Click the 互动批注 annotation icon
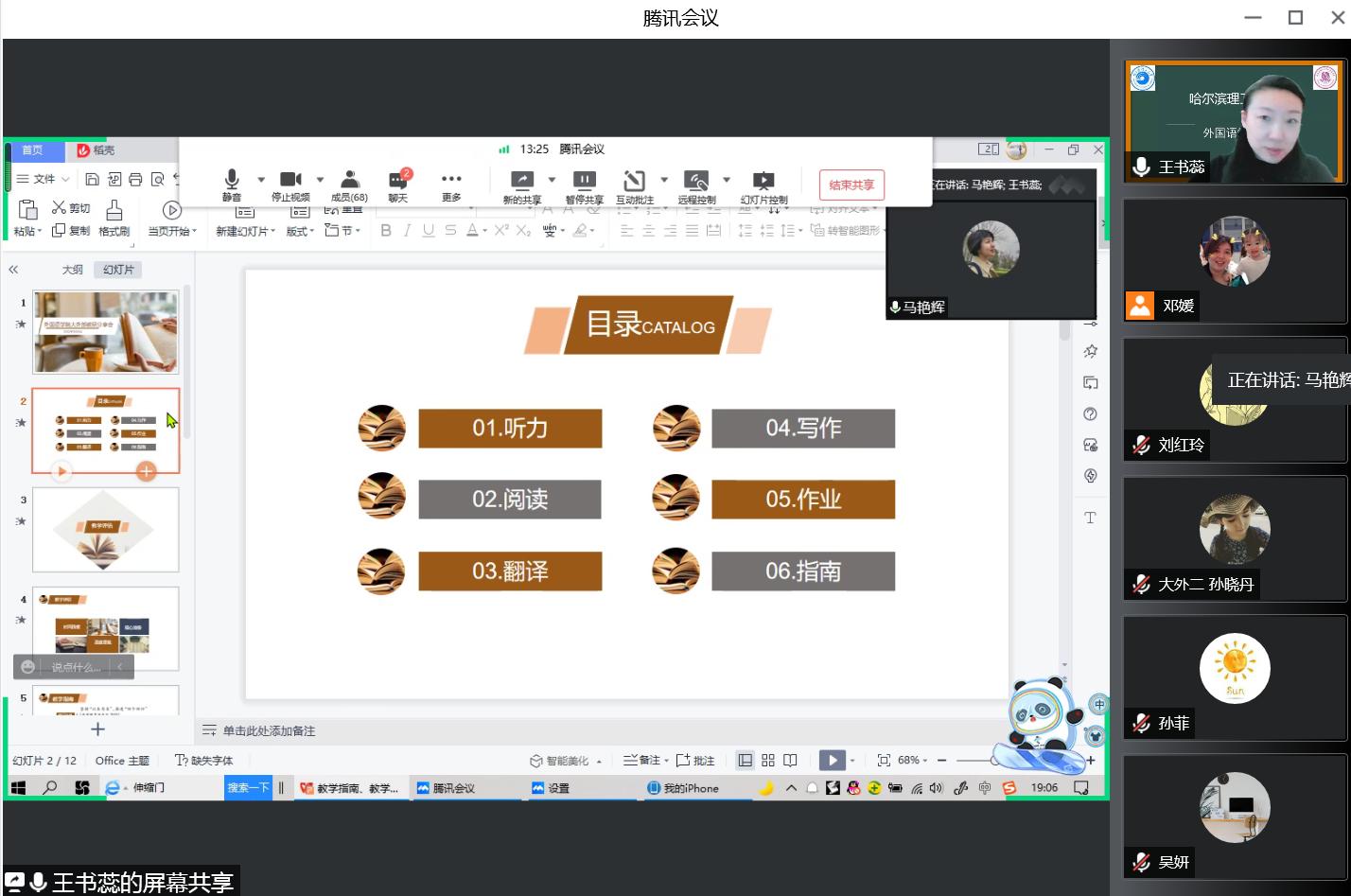Image resolution: width=1351 pixels, height=896 pixels. [x=634, y=181]
